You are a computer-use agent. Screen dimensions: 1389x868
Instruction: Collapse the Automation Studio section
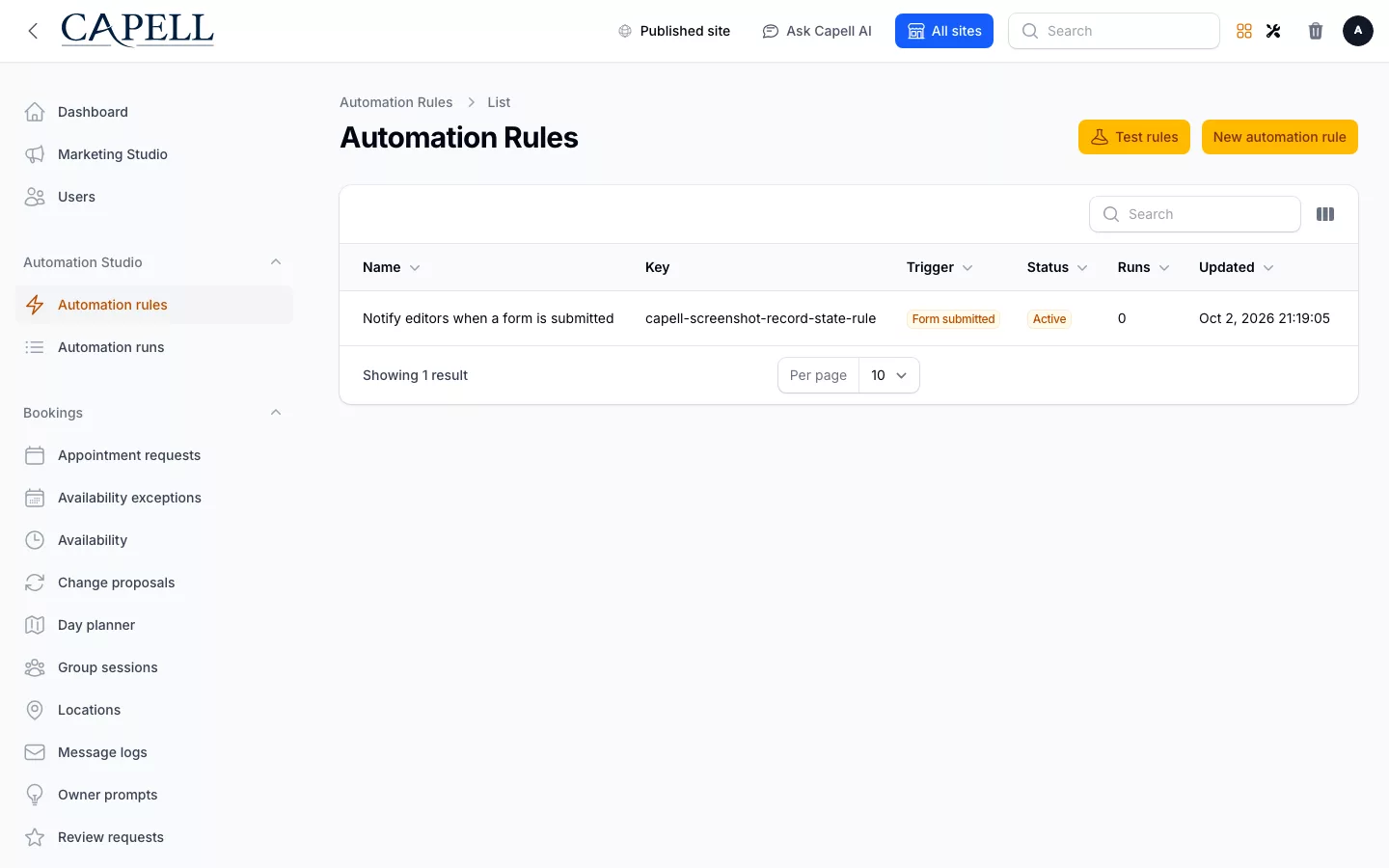[x=276, y=262]
